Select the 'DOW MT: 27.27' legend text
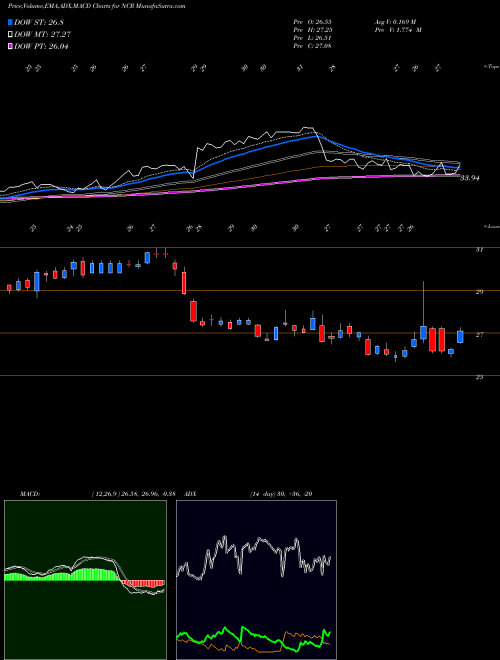 coord(42,35)
